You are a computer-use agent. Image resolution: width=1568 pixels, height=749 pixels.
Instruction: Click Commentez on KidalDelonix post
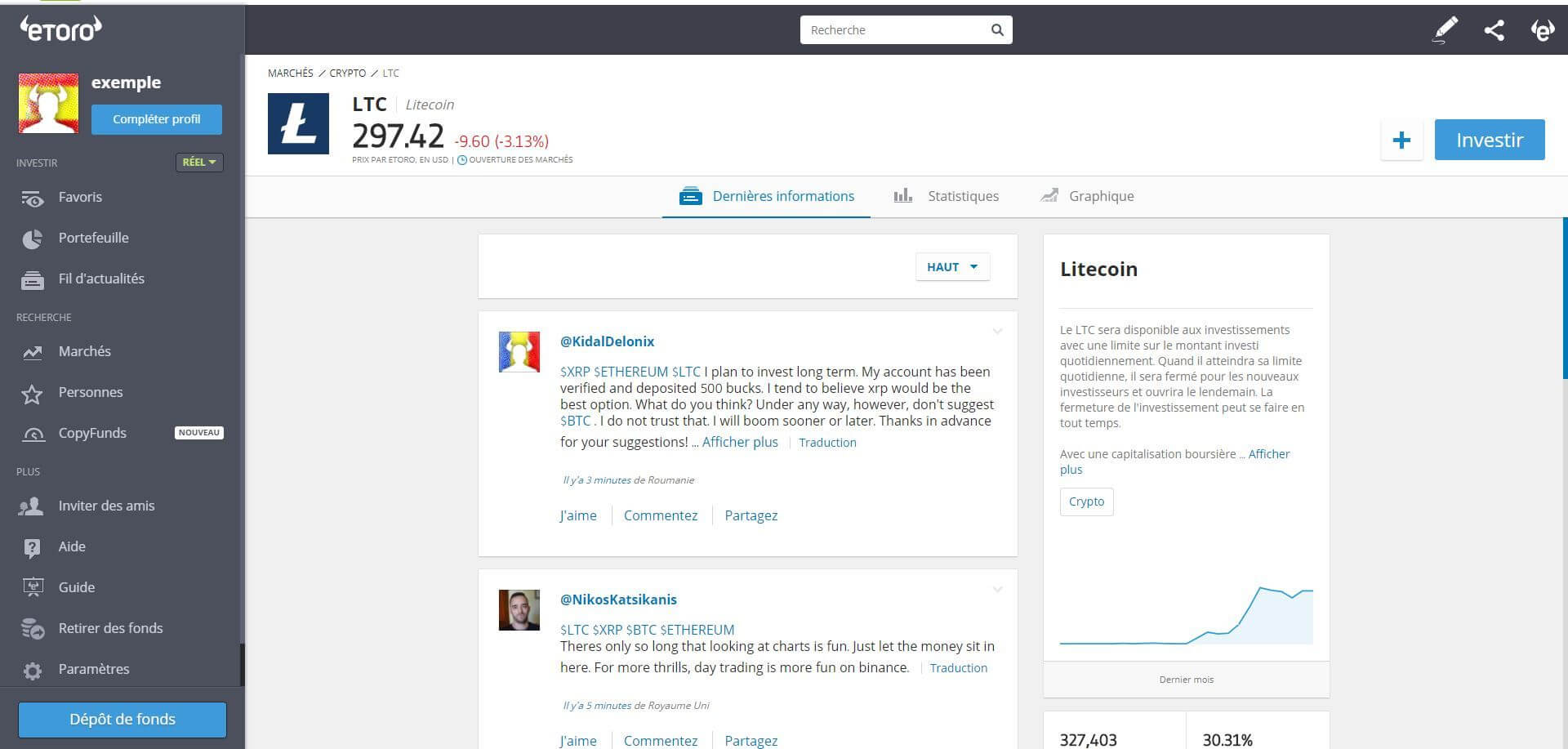[x=661, y=515]
